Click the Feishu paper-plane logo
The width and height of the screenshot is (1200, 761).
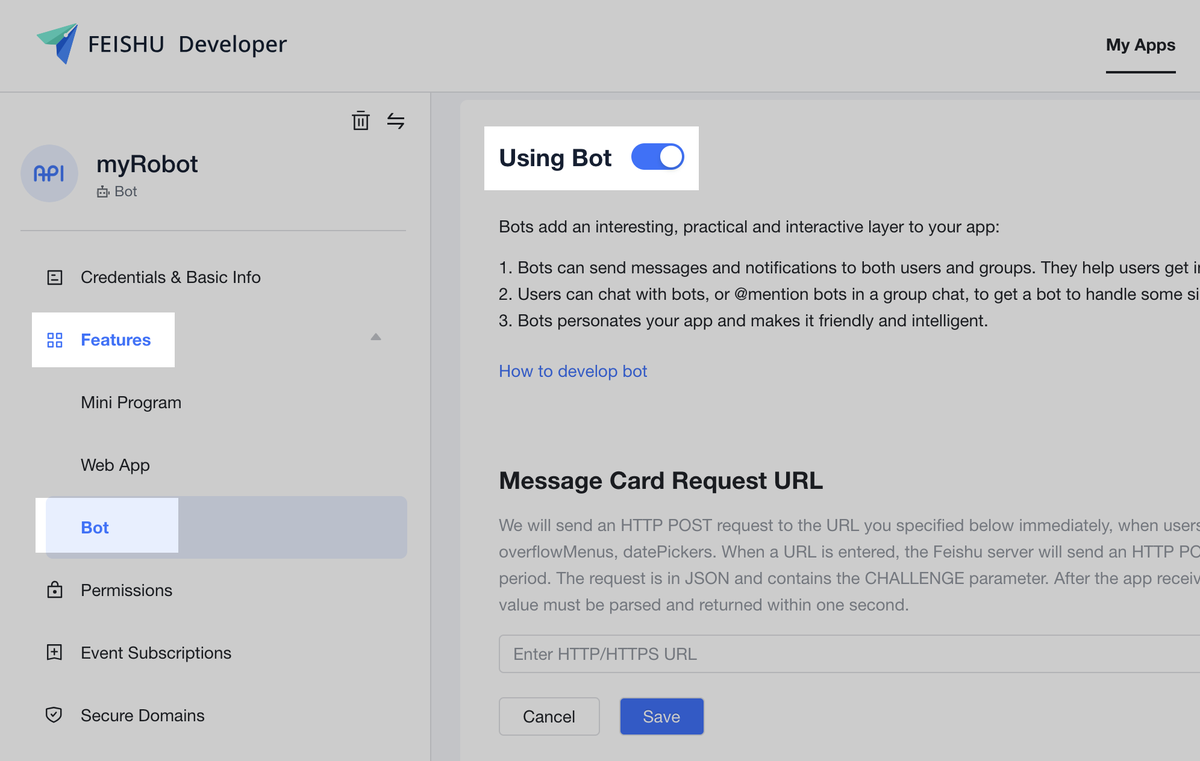click(x=57, y=44)
